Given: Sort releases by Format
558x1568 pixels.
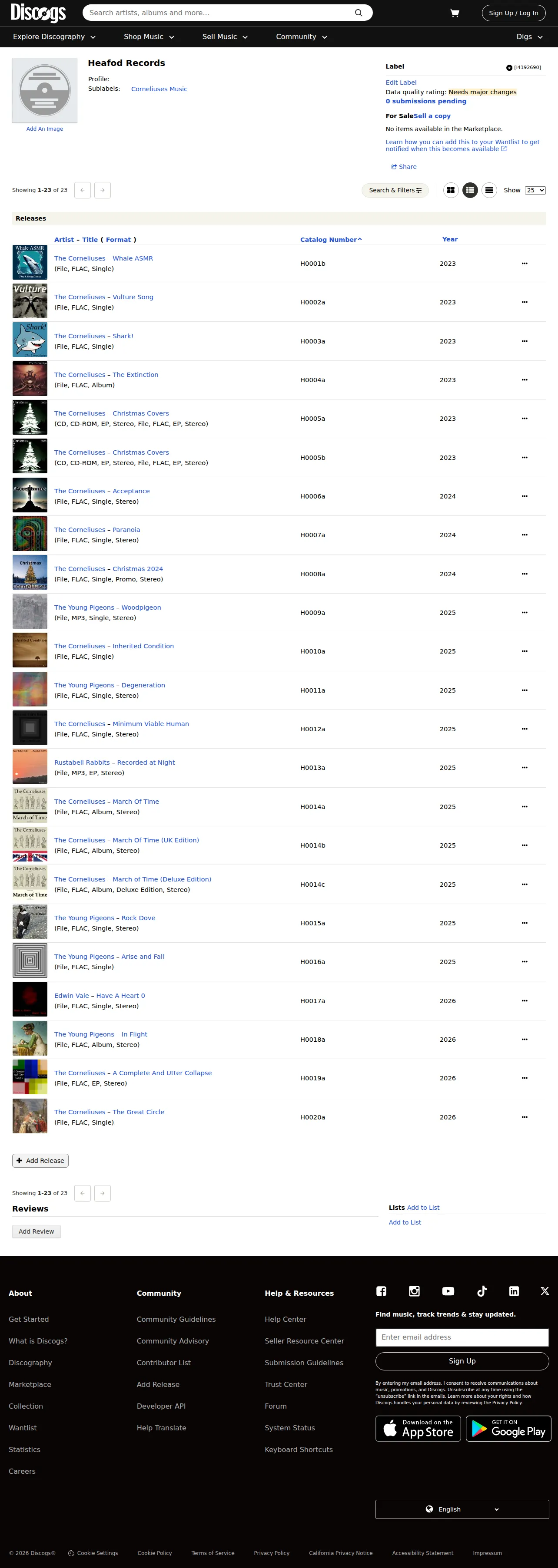Looking at the screenshot, I should (118, 240).
